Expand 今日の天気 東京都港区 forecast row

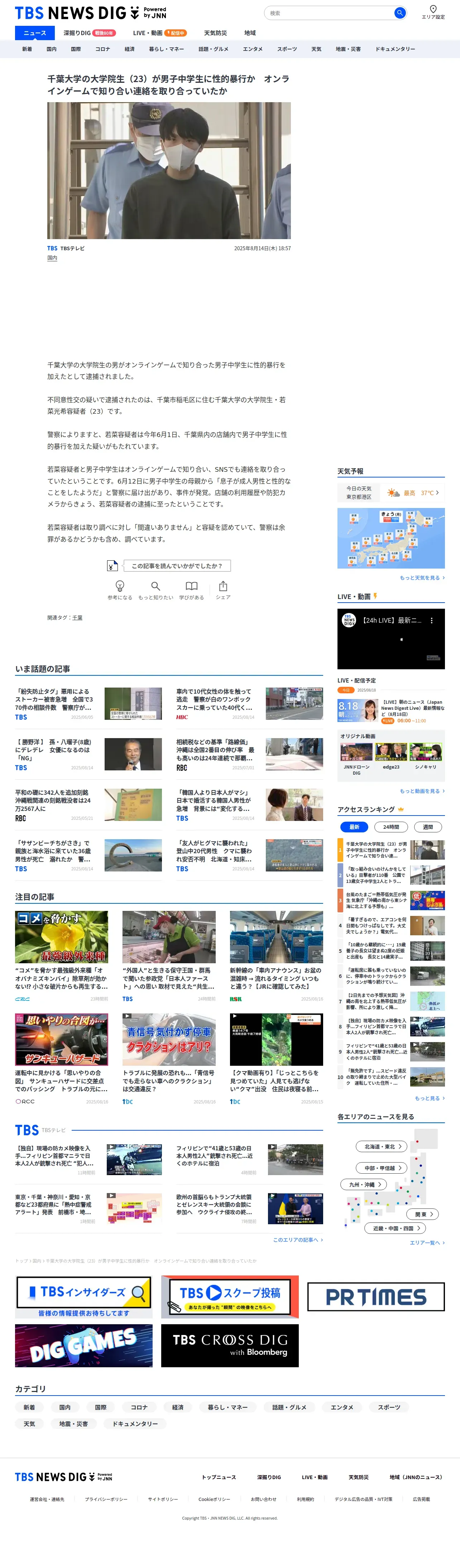coord(390,493)
